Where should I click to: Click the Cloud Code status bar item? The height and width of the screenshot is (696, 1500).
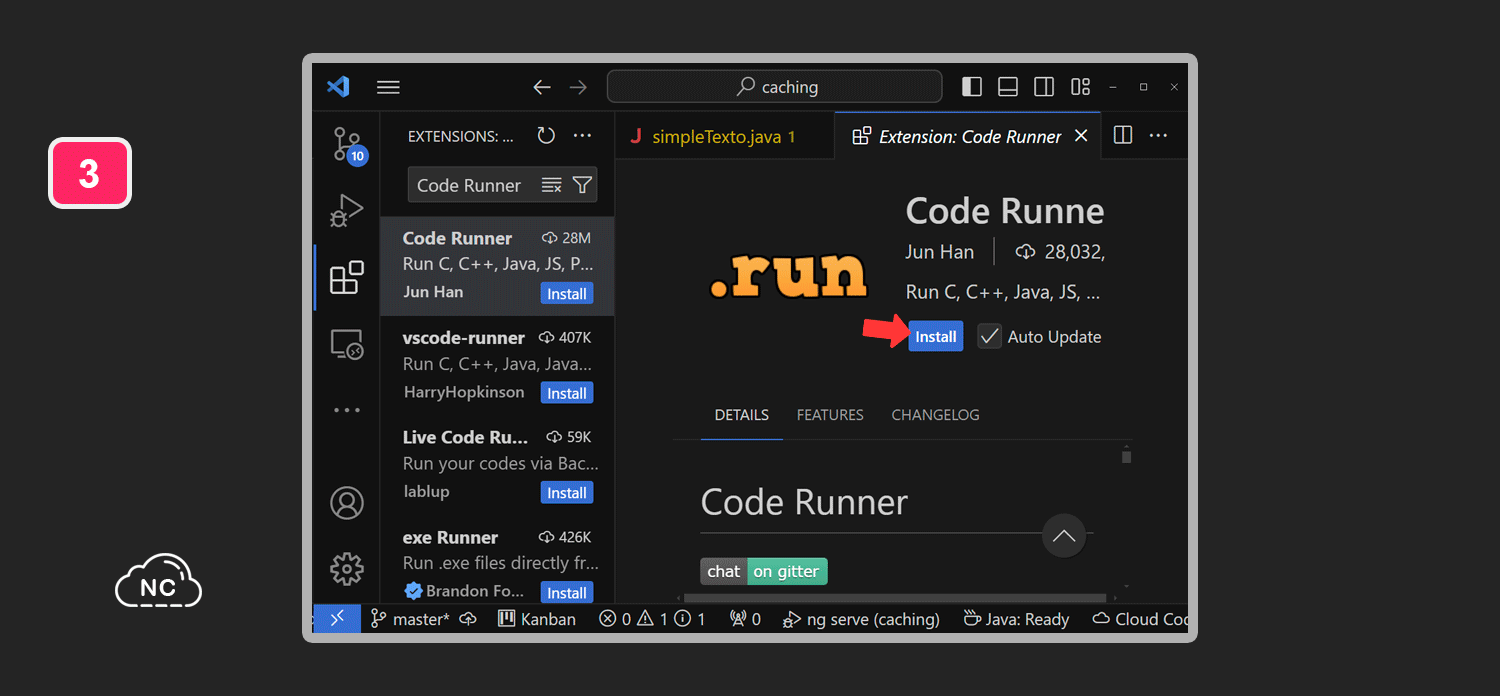pyautogui.click(x=1140, y=619)
